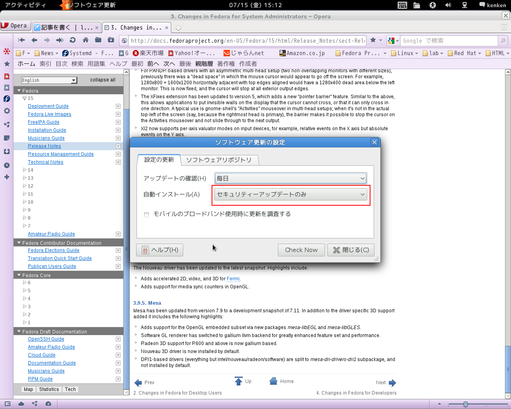Click the Forward arrow in Opera toolbar
The height and width of the screenshot is (409, 511).
coord(47,40)
